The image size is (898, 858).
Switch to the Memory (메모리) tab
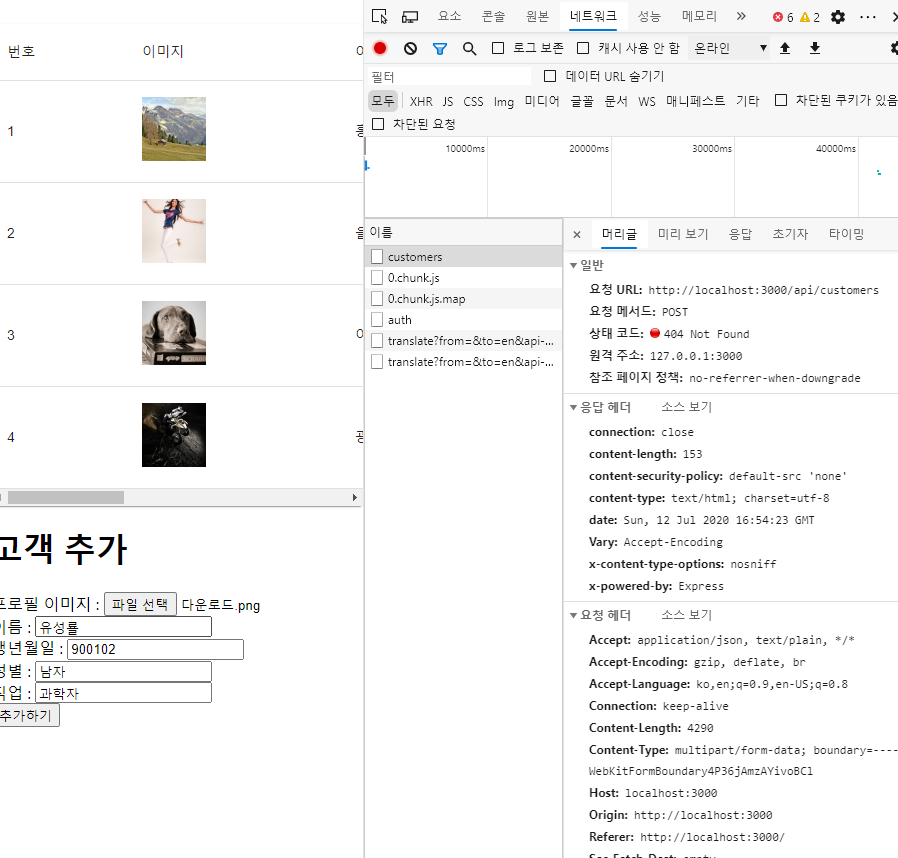tap(699, 16)
